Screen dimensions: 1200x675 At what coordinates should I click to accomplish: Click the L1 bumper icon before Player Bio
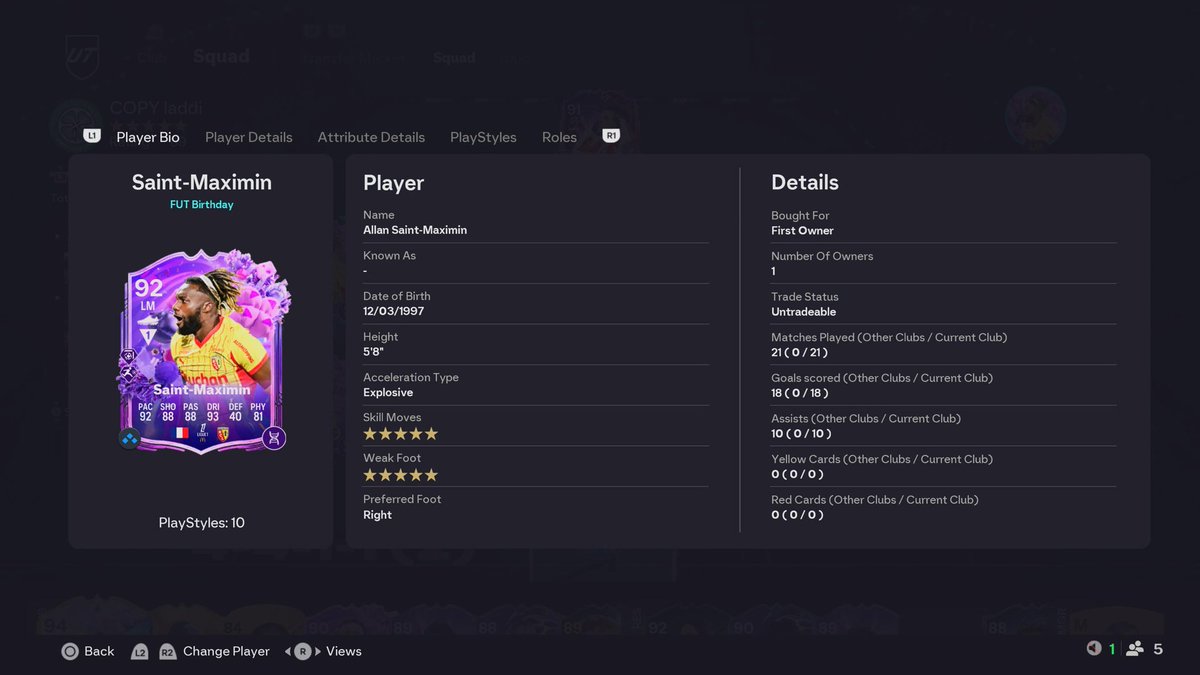point(92,135)
